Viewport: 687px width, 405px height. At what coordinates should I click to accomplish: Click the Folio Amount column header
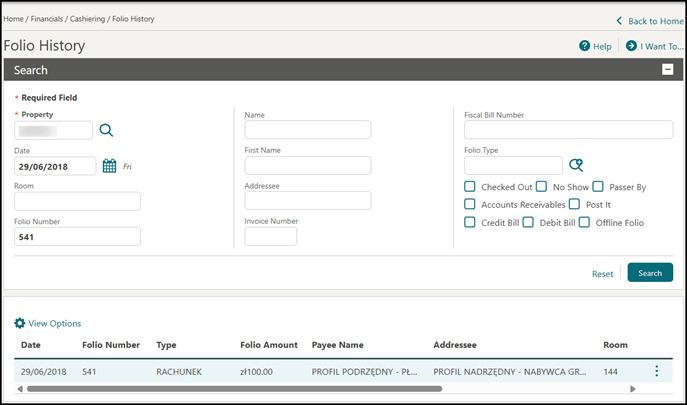pos(269,345)
